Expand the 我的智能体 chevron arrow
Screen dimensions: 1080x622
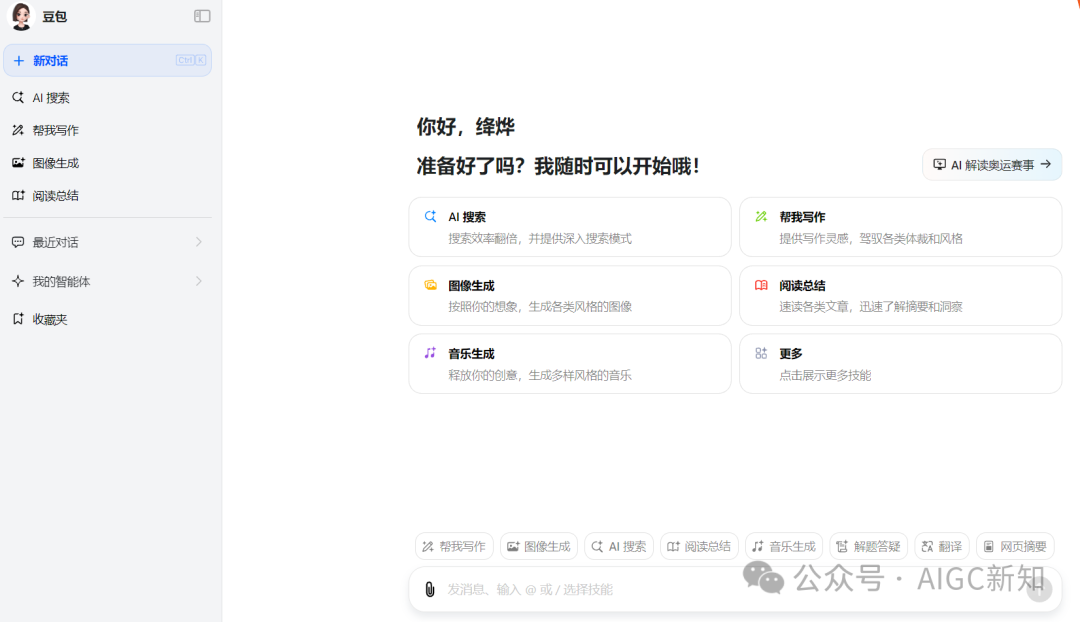coord(198,281)
